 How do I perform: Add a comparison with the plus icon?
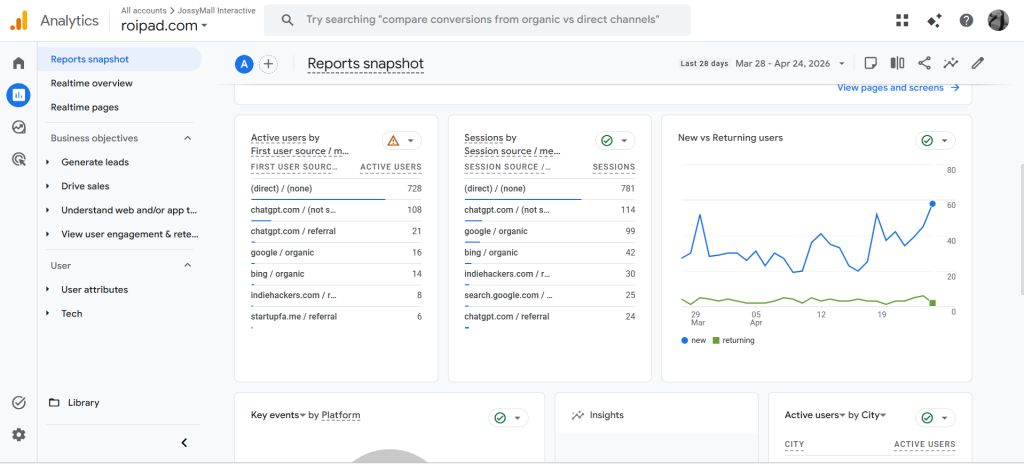tap(268, 64)
